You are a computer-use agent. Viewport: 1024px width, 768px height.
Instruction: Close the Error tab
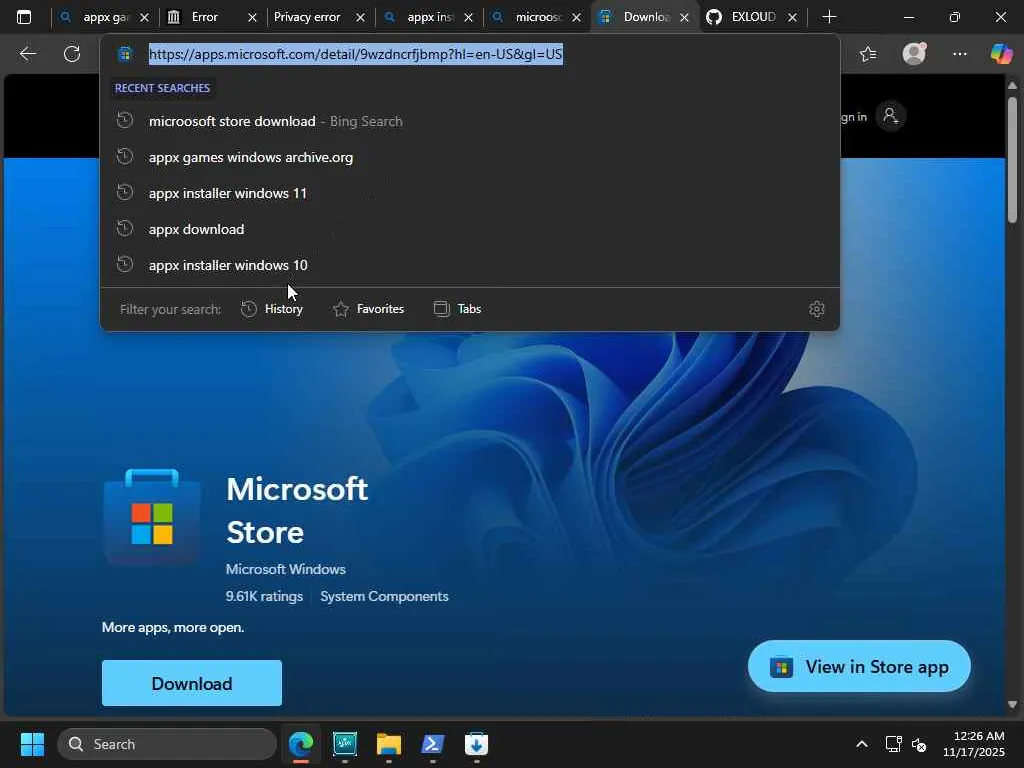tap(252, 18)
